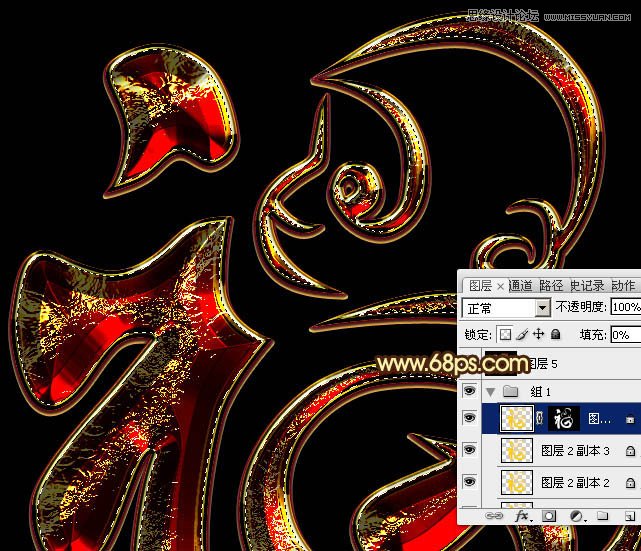Viewport: 641px width, 551px height.
Task: Click the link layers icon at panel bottom
Action: pyautogui.click(x=494, y=516)
